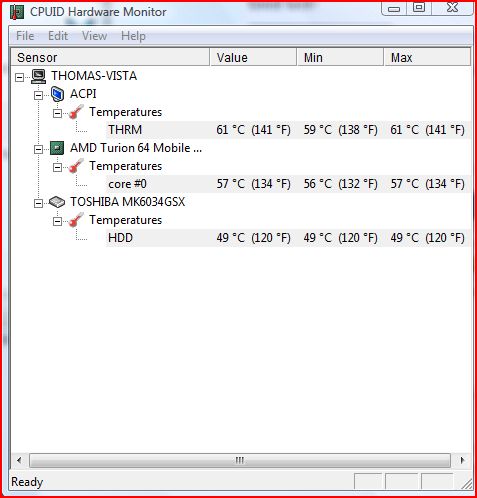Select the AMD Turion 64 Mobile label

pos(136,148)
